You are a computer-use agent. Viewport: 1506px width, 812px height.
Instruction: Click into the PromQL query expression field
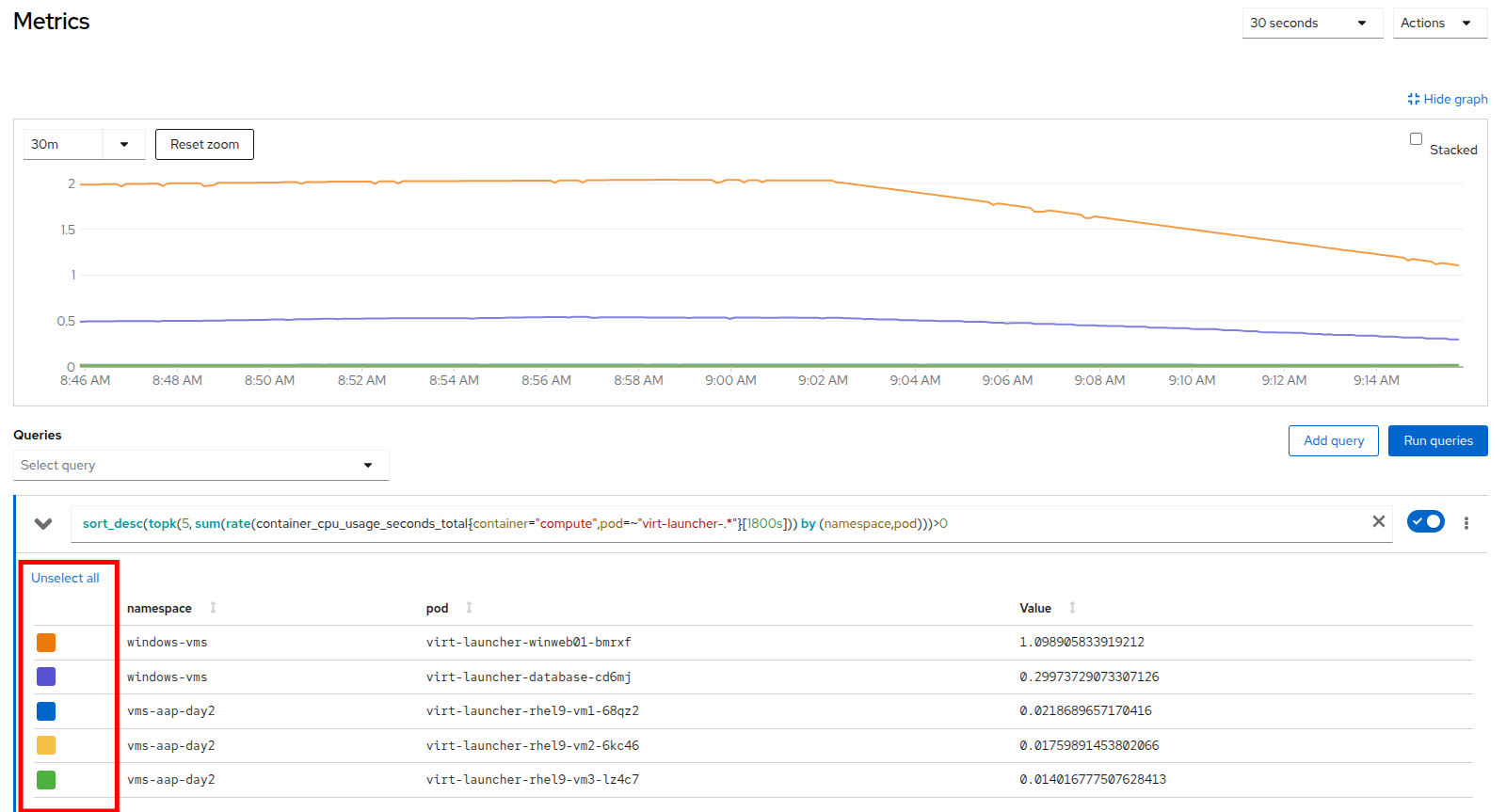point(715,523)
